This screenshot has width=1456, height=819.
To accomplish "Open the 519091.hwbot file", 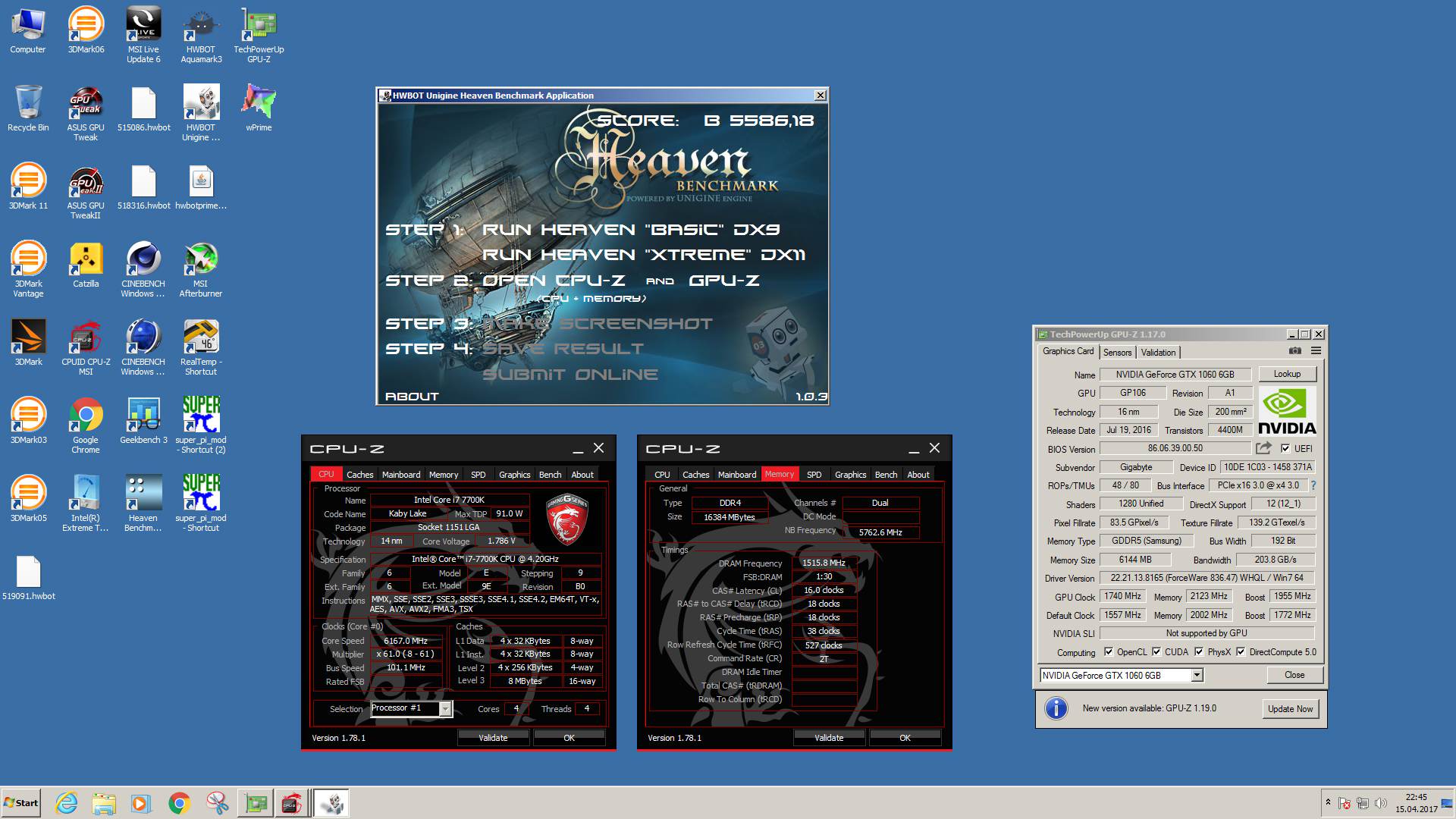I will 28,577.
